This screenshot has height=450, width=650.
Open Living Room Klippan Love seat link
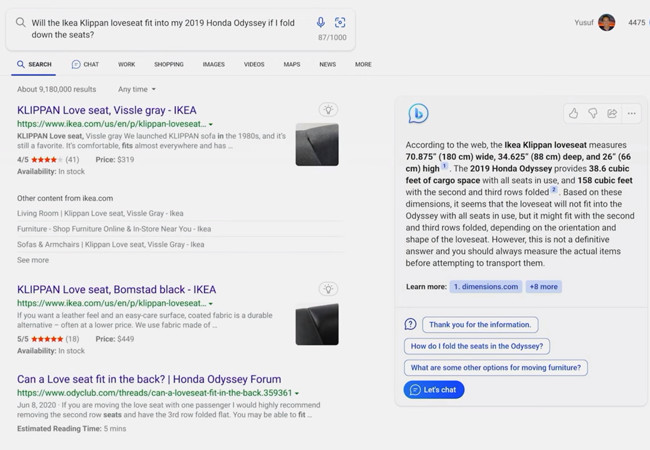[x=100, y=213]
